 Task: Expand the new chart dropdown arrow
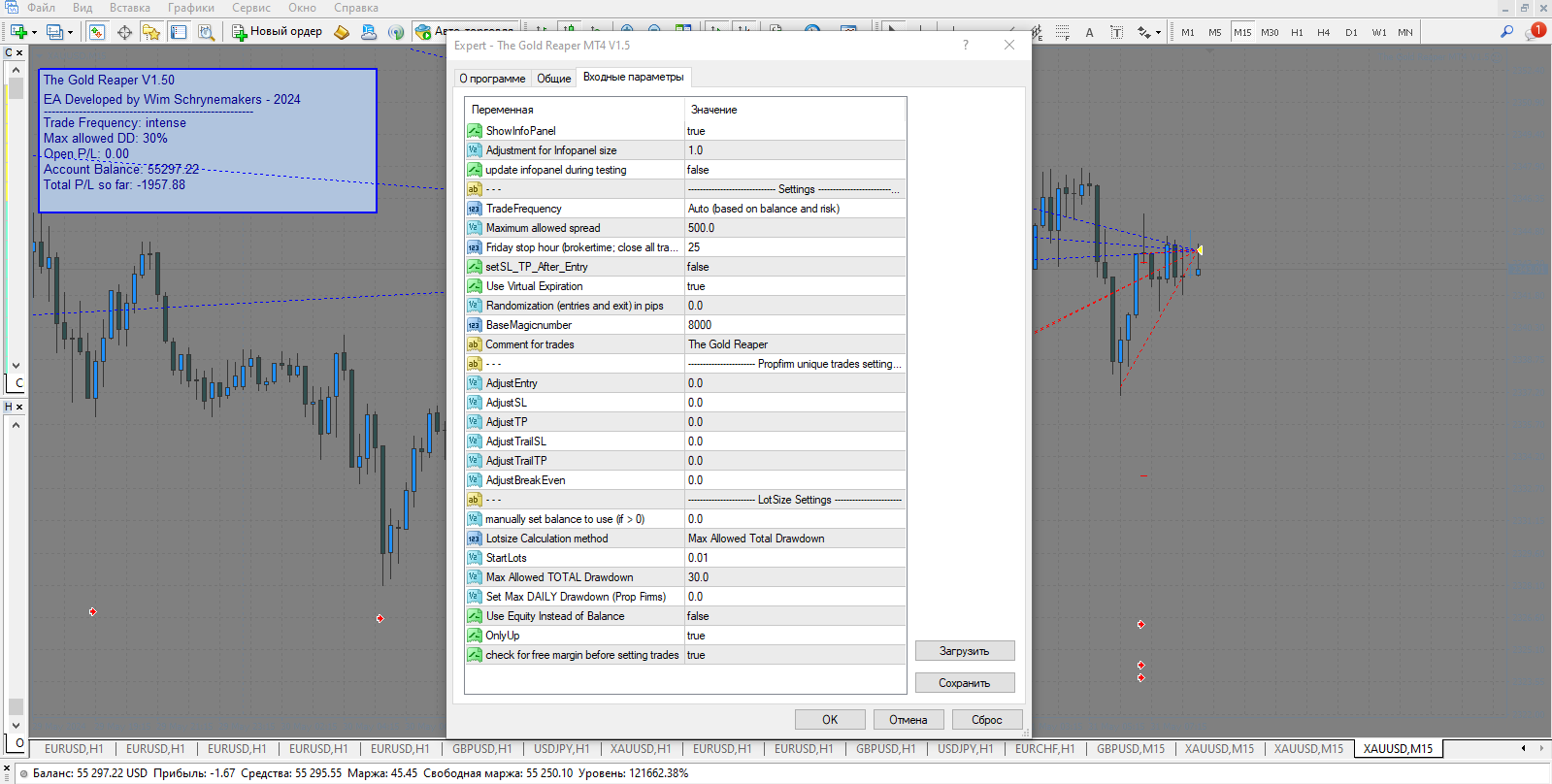click(x=34, y=33)
